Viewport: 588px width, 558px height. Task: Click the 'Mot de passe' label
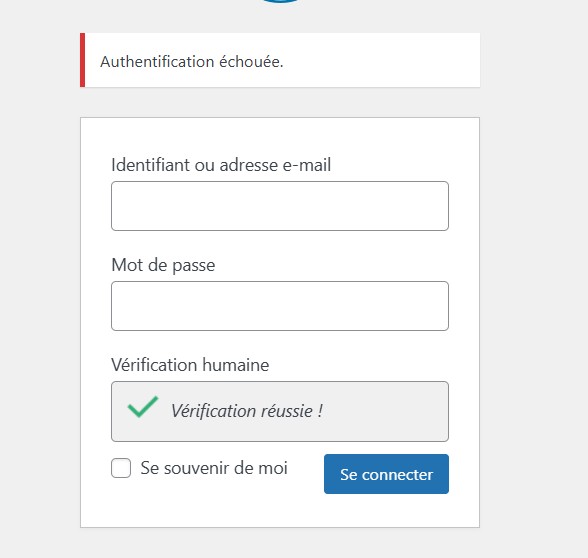click(x=163, y=265)
